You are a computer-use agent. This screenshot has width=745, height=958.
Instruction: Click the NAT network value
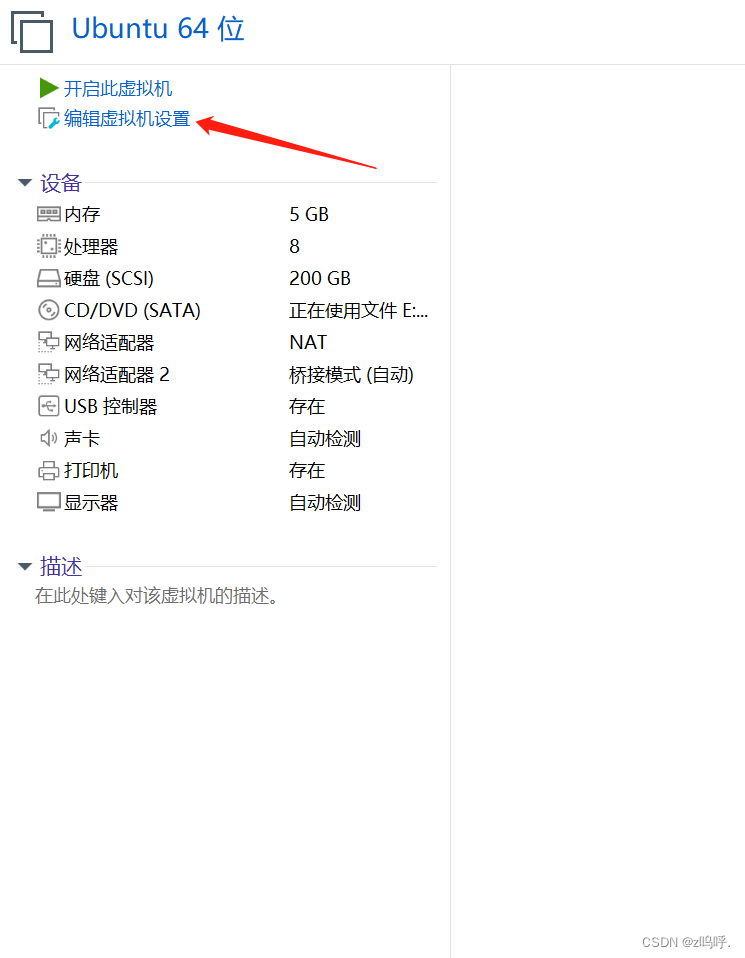coord(309,342)
